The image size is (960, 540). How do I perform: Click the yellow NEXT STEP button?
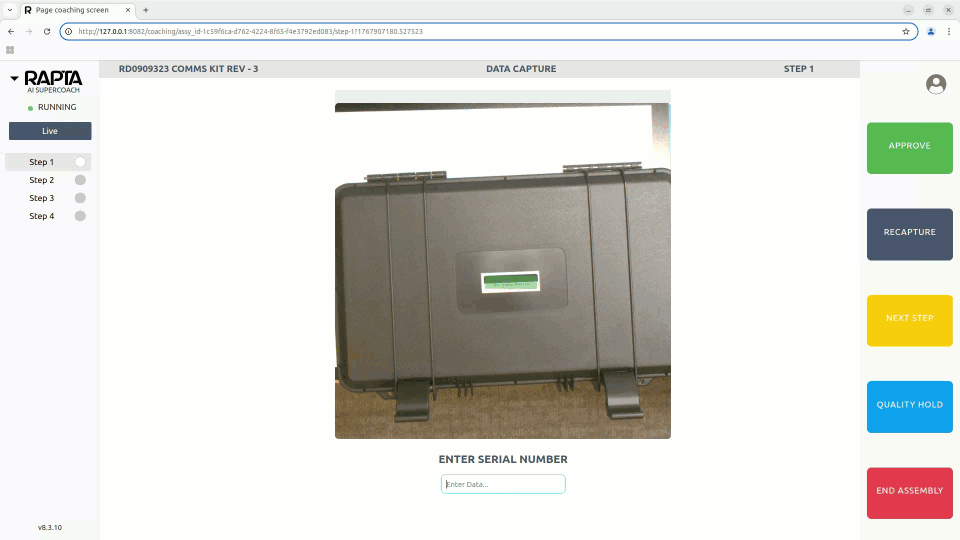(x=909, y=319)
